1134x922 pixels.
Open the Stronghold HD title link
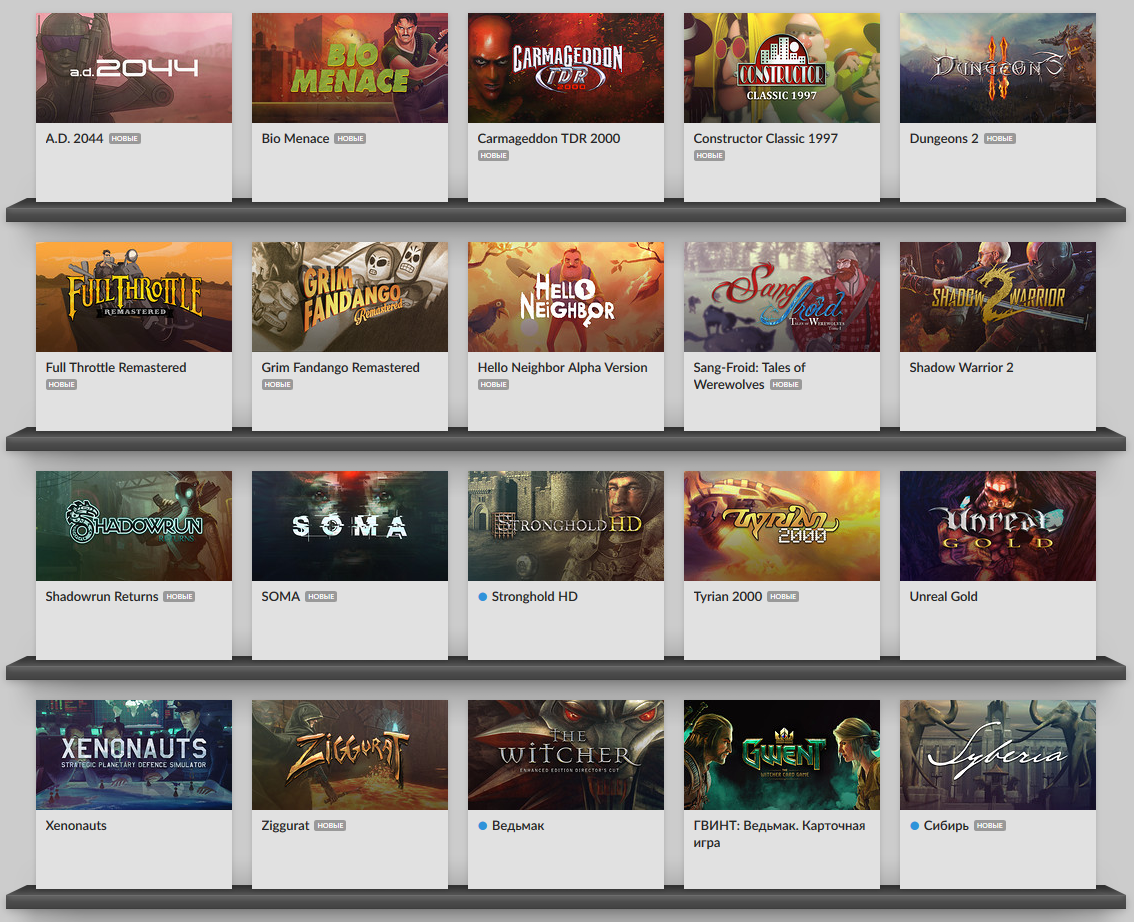[534, 597]
